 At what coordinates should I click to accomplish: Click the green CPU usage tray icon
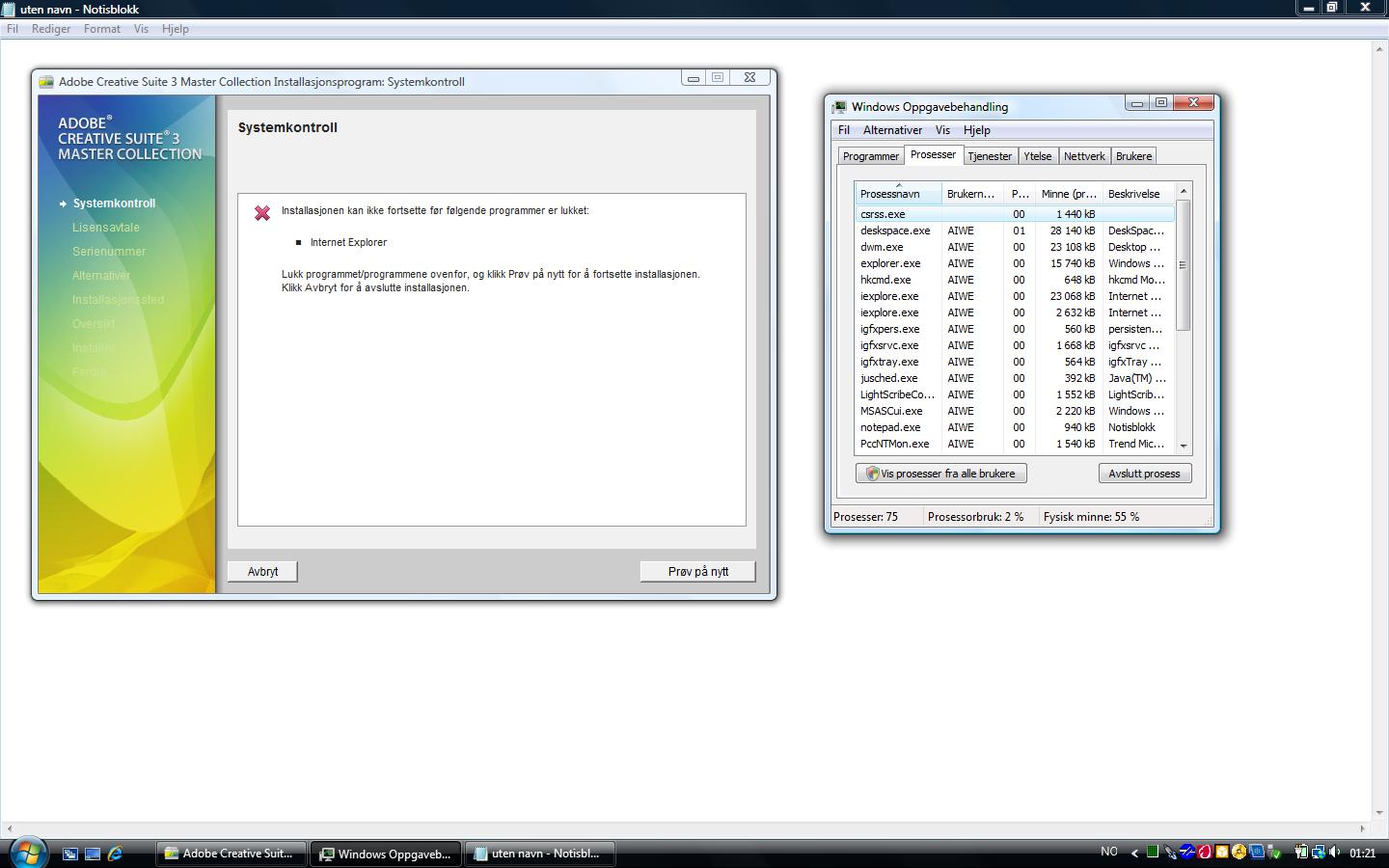pyautogui.click(x=1153, y=852)
